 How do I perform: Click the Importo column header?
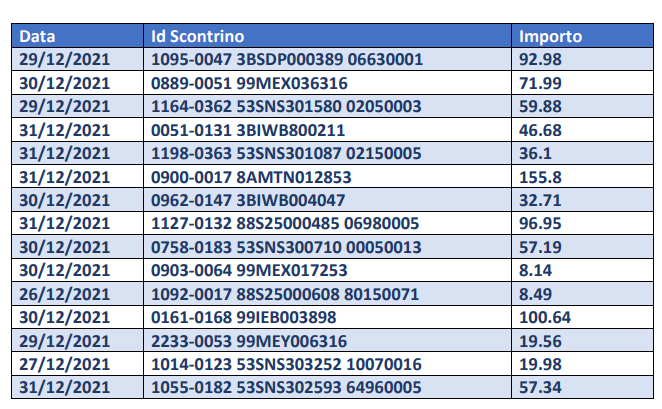[x=550, y=37]
